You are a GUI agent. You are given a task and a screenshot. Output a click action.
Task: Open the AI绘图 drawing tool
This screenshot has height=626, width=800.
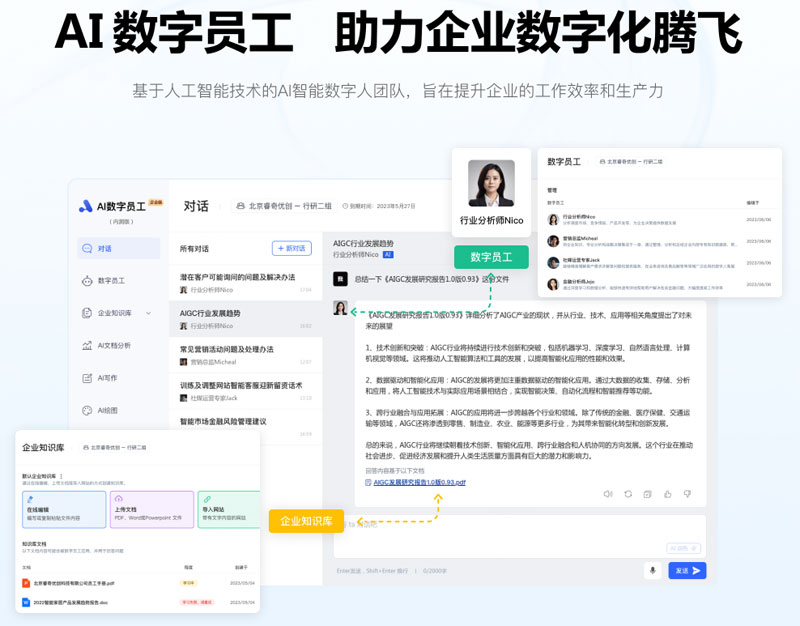(x=87, y=410)
